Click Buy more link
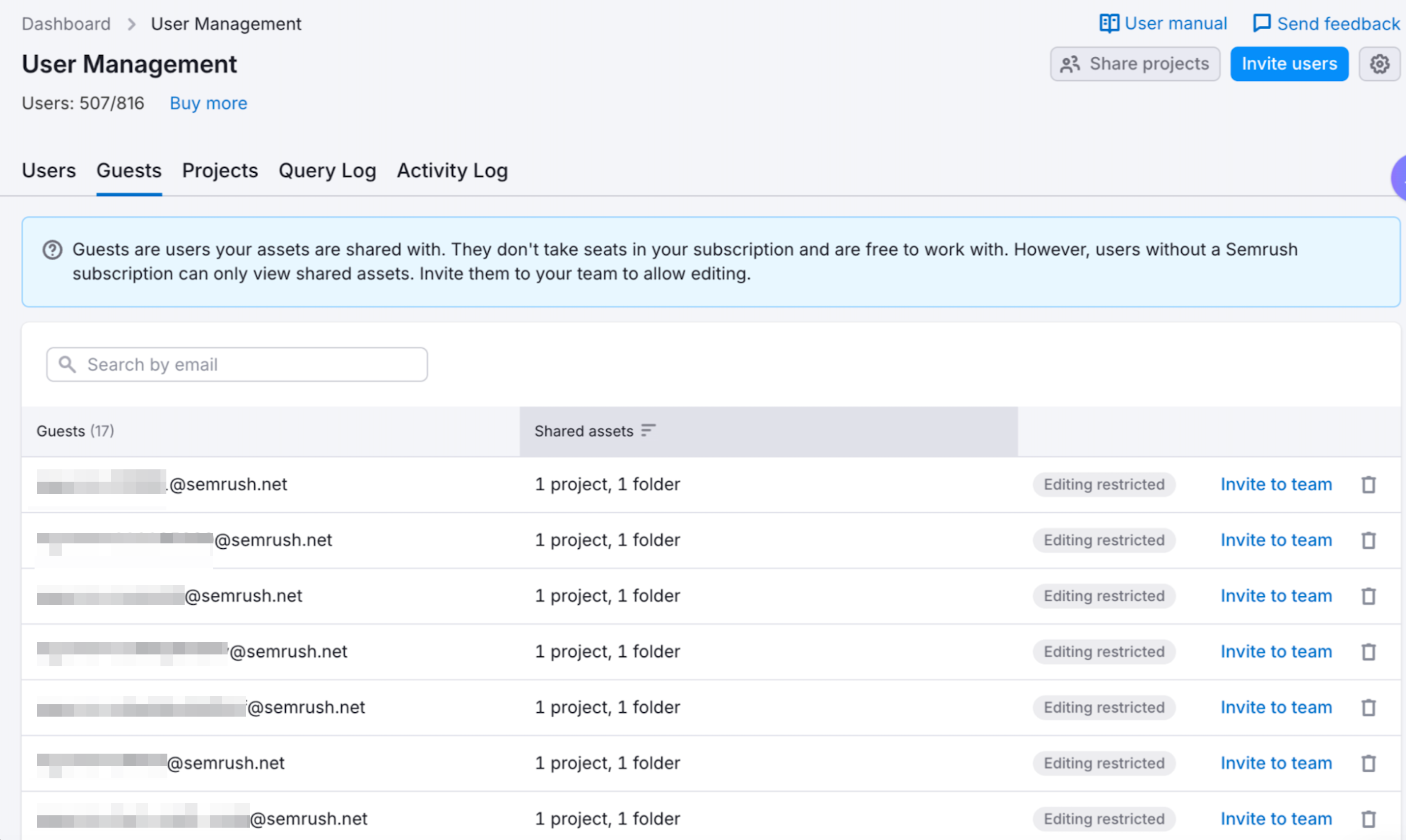 208,103
